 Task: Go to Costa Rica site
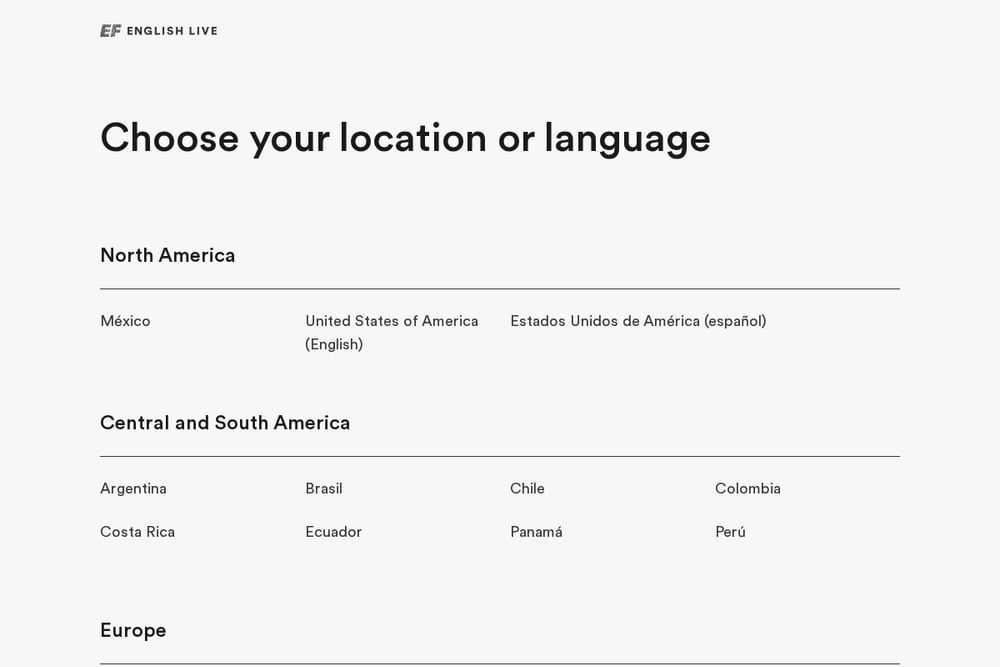[x=137, y=532]
